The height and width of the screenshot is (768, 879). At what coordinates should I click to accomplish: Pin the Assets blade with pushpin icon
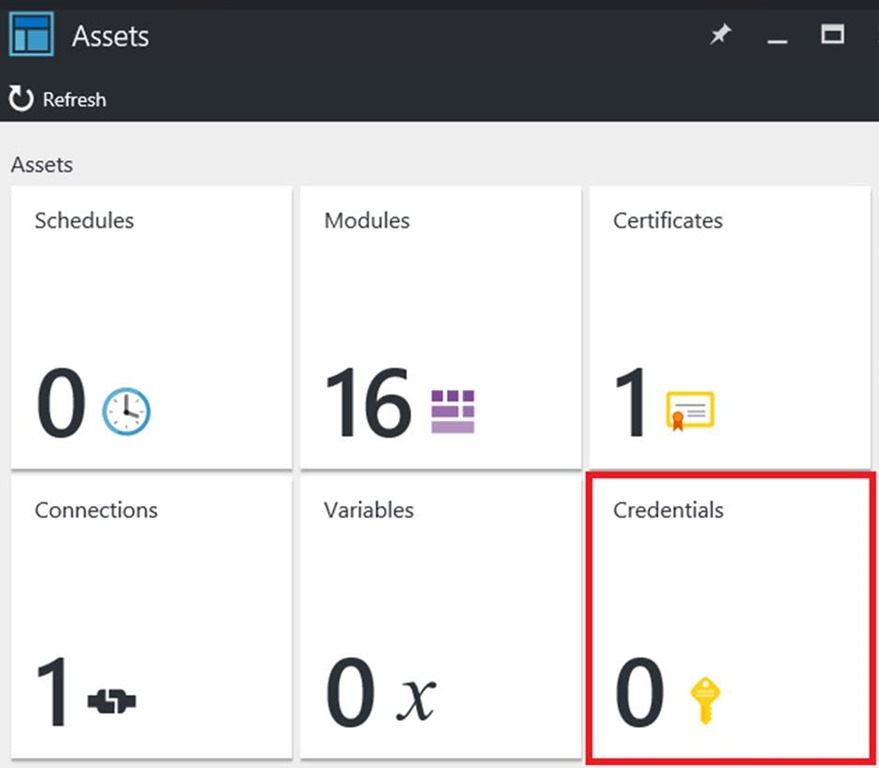(x=720, y=36)
